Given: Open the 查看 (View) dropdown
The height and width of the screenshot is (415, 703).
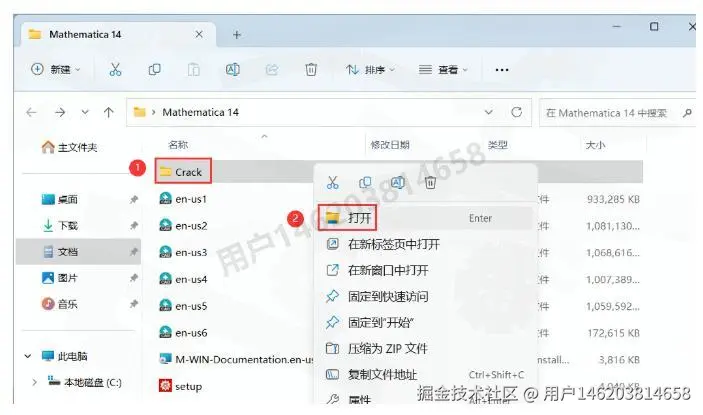Looking at the screenshot, I should click(x=443, y=69).
